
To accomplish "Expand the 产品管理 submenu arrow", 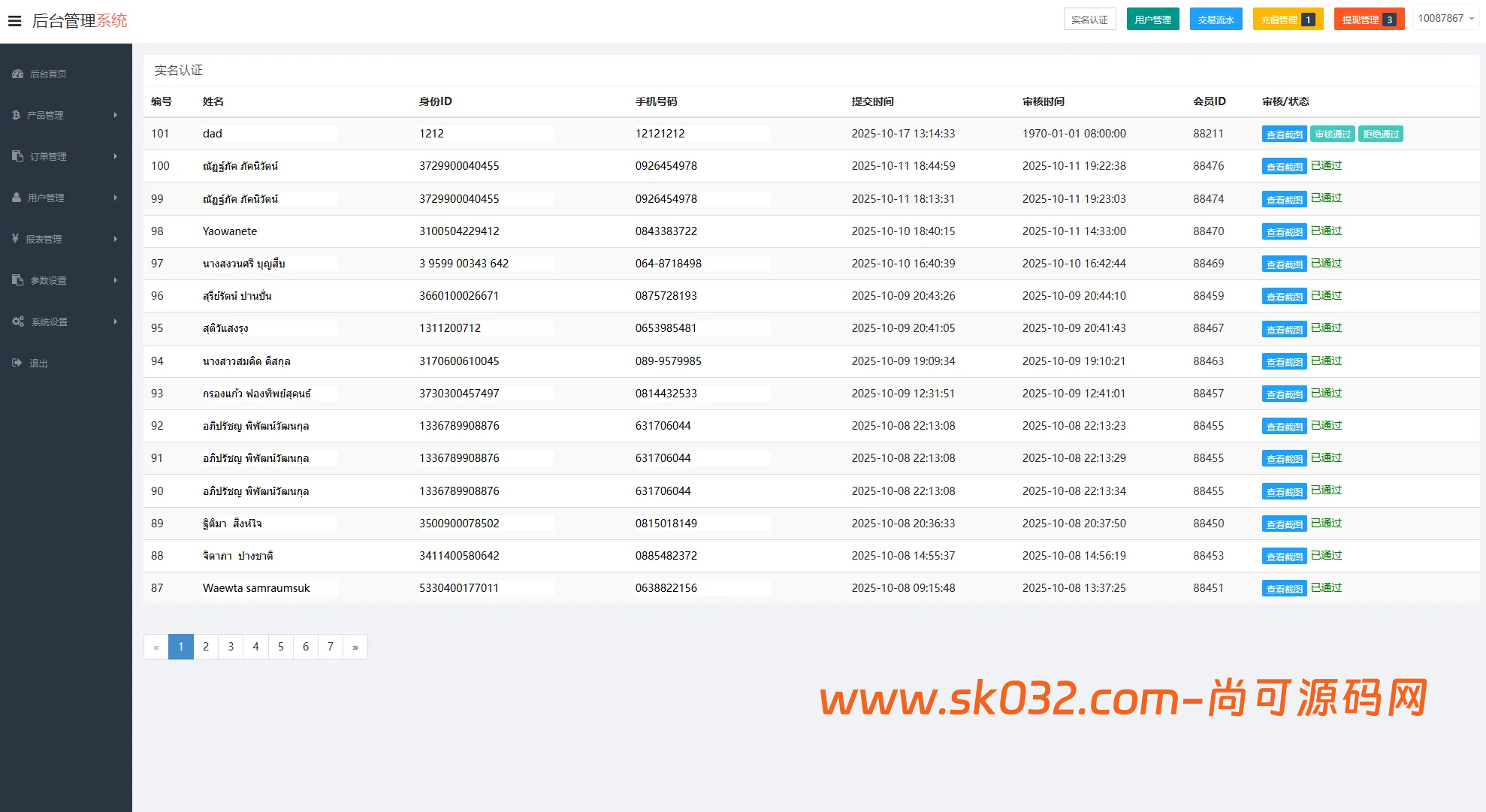I will point(115,115).
